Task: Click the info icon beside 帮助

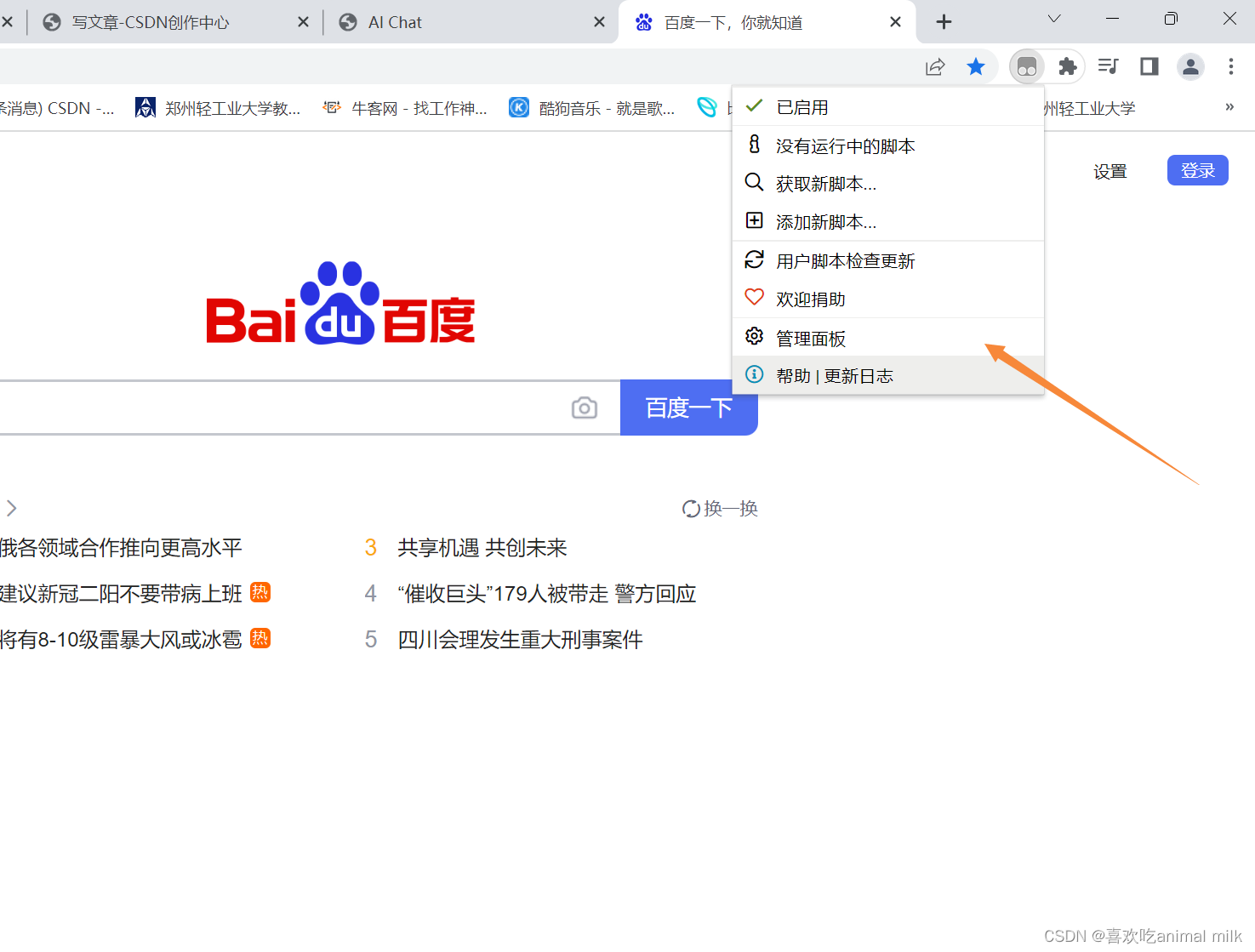Action: pos(754,374)
